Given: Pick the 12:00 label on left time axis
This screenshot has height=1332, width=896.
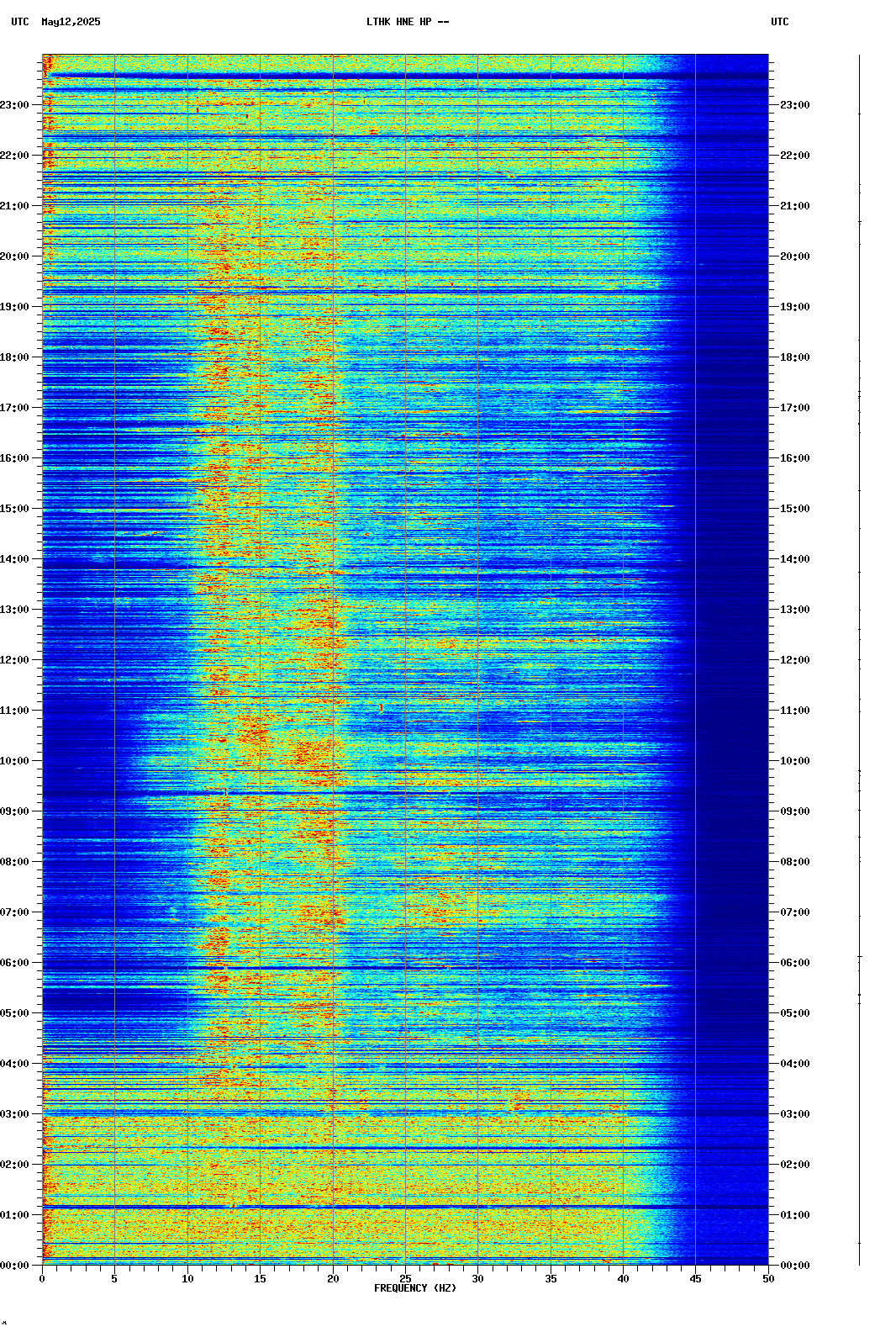Looking at the screenshot, I should point(14,660).
